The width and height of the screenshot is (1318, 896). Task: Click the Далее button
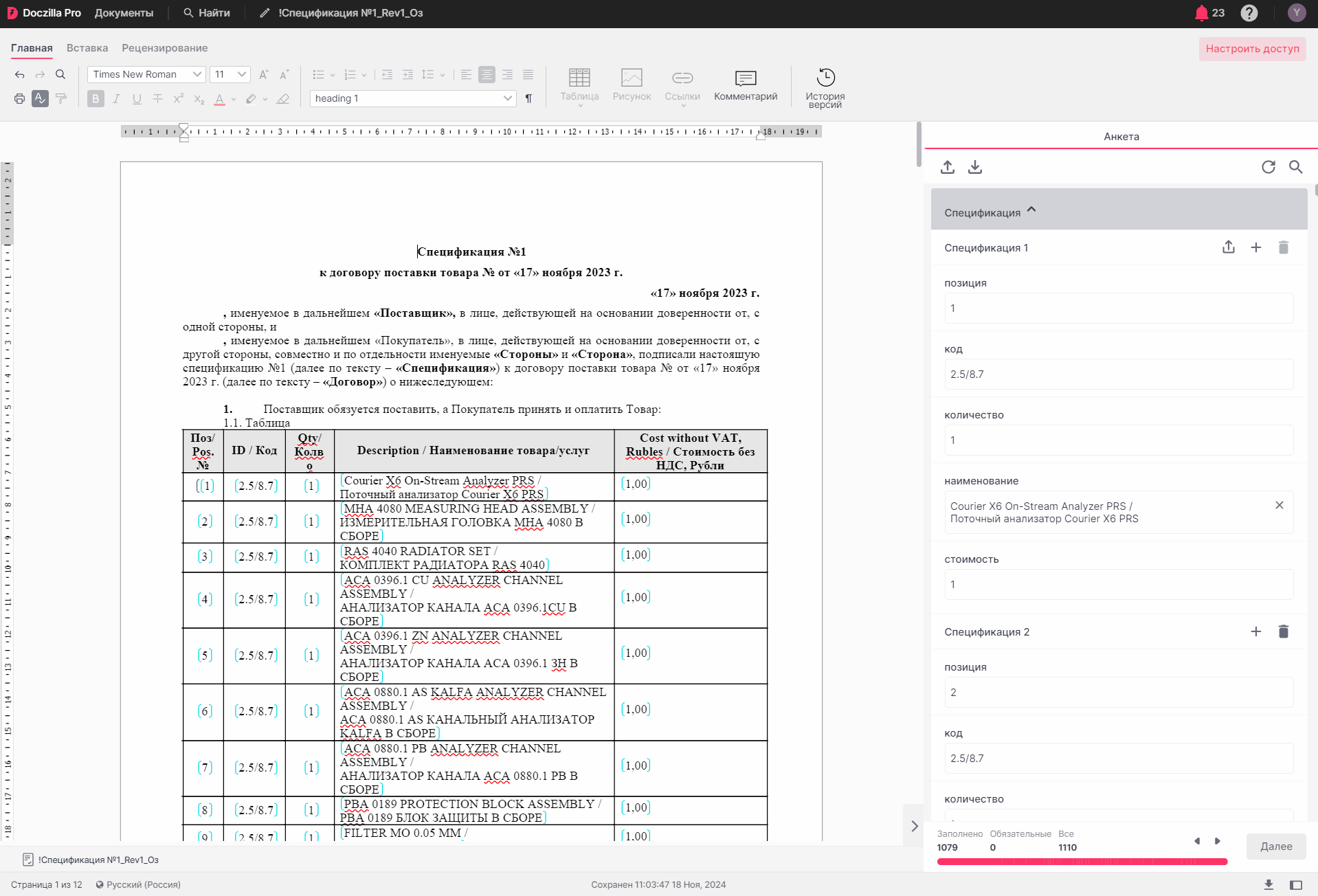coord(1275,847)
